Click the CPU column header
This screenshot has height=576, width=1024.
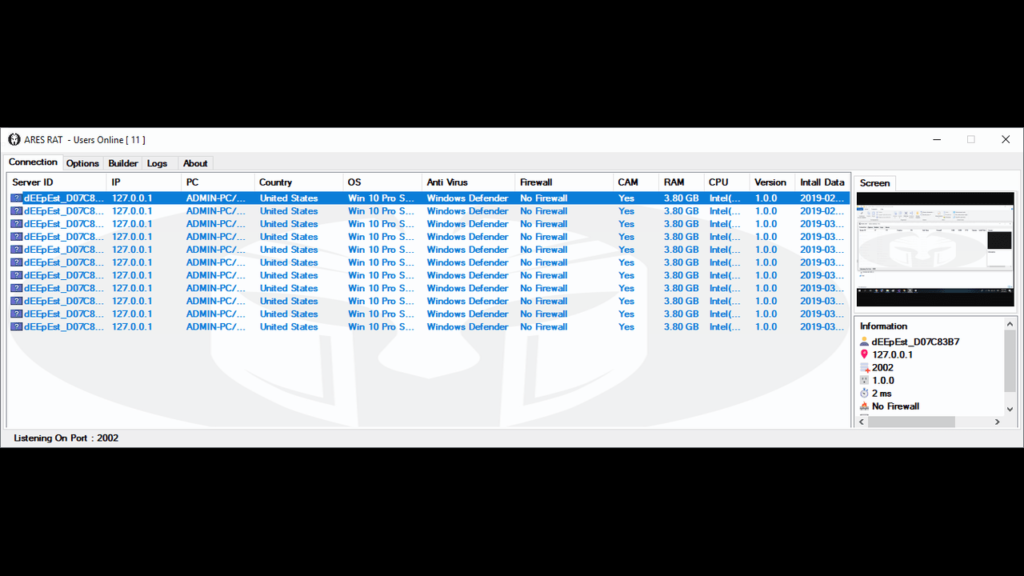[x=726, y=182]
